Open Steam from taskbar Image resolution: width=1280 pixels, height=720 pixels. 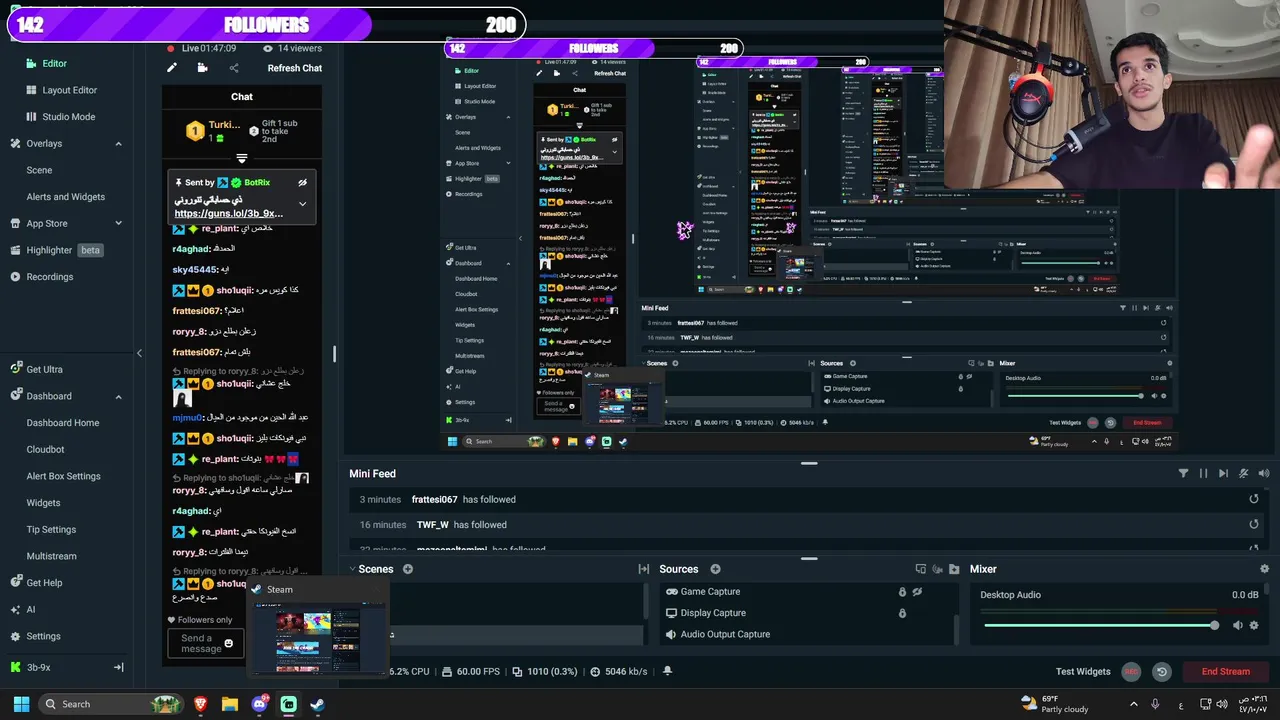317,704
